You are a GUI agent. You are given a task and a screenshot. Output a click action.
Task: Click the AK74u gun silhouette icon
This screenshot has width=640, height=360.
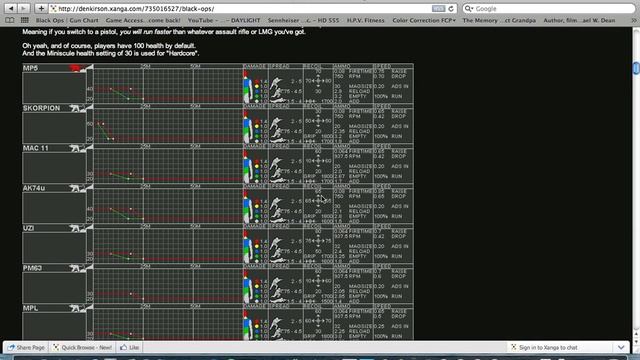click(75, 188)
